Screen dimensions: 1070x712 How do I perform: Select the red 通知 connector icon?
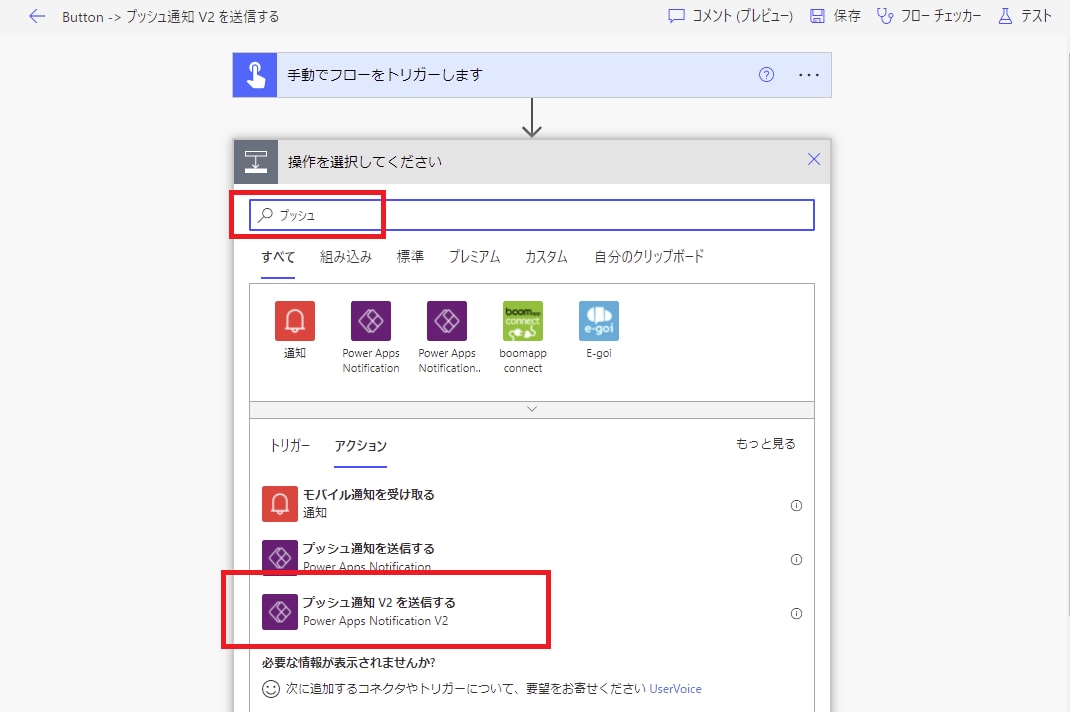click(295, 321)
